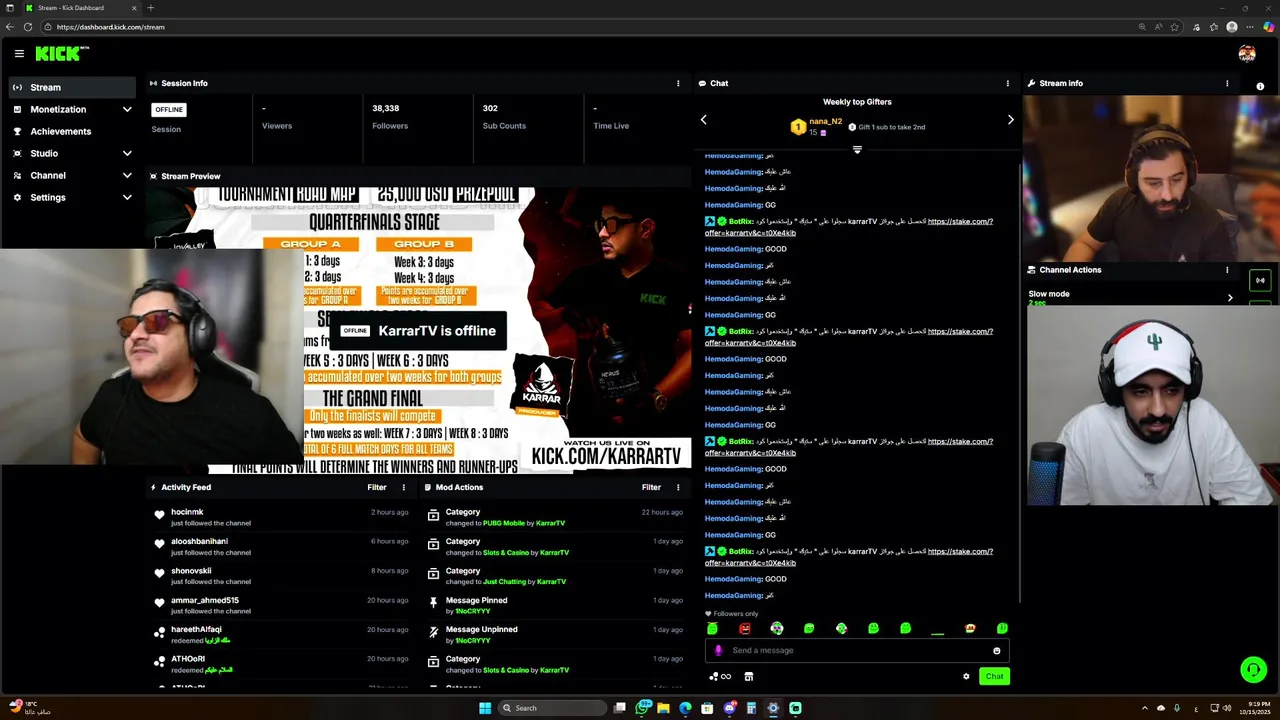Screen dimensions: 1280x720
Task: Click the green Chat send button
Action: coord(994,677)
